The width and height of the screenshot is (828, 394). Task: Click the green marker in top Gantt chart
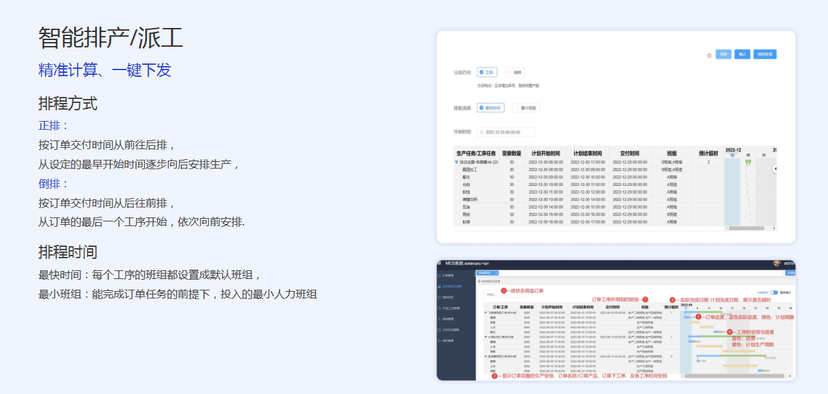pyautogui.click(x=748, y=163)
